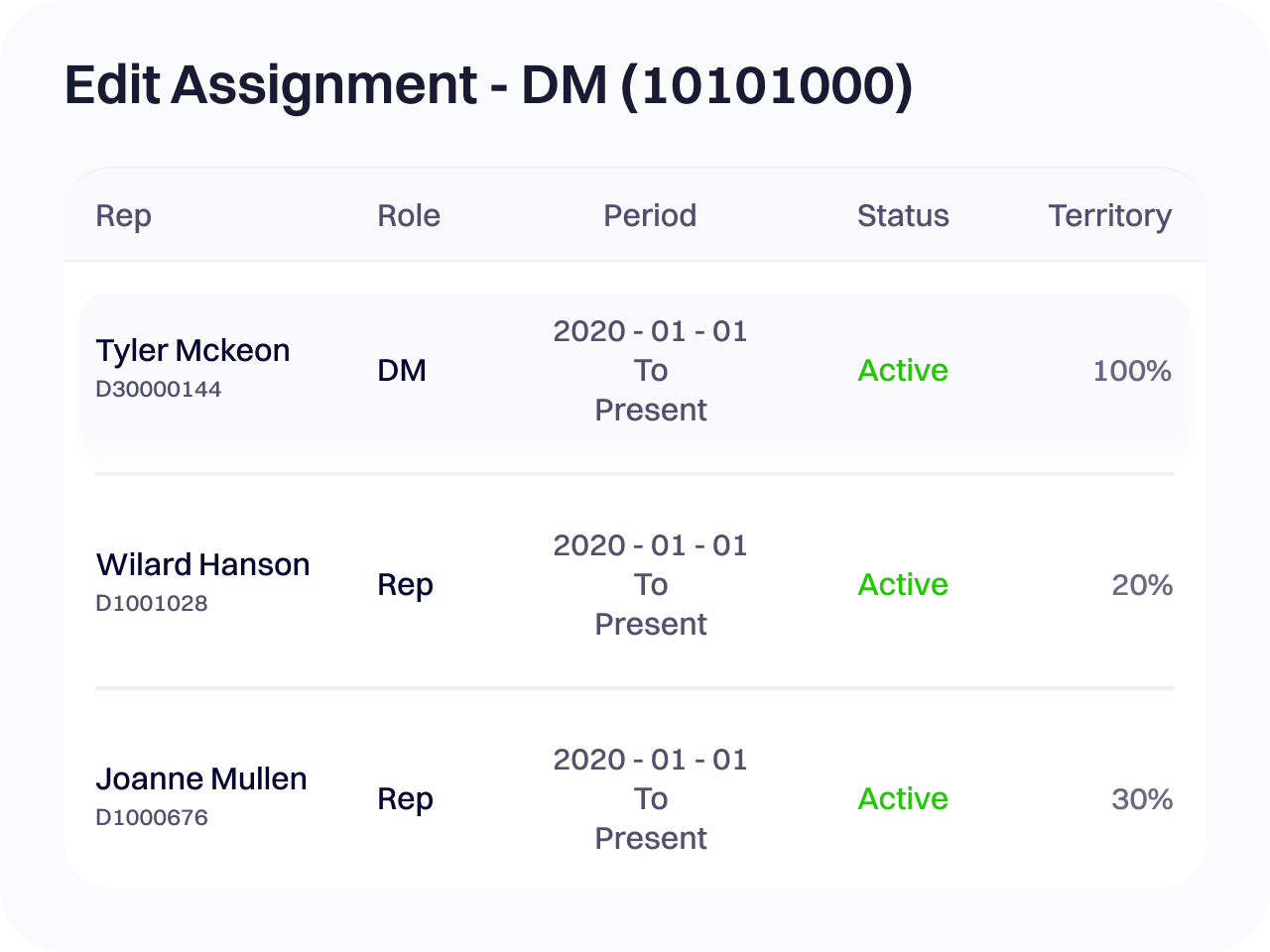
Task: Click rep ID D1001028
Action: [x=151, y=604]
